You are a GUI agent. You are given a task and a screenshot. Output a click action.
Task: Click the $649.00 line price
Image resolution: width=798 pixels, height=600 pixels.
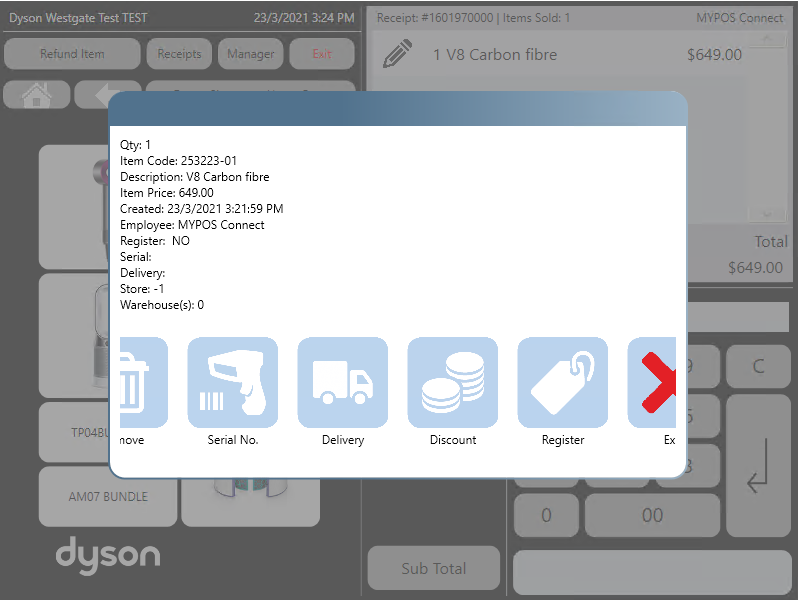tap(714, 54)
